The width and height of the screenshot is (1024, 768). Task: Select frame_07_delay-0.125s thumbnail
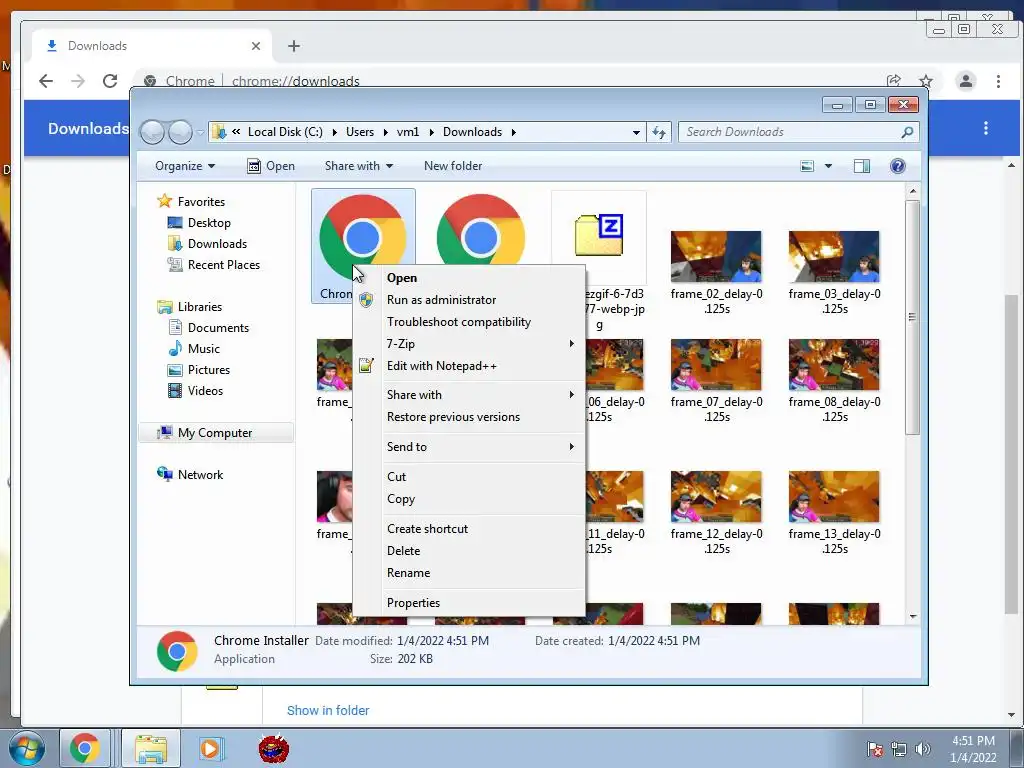coord(716,364)
